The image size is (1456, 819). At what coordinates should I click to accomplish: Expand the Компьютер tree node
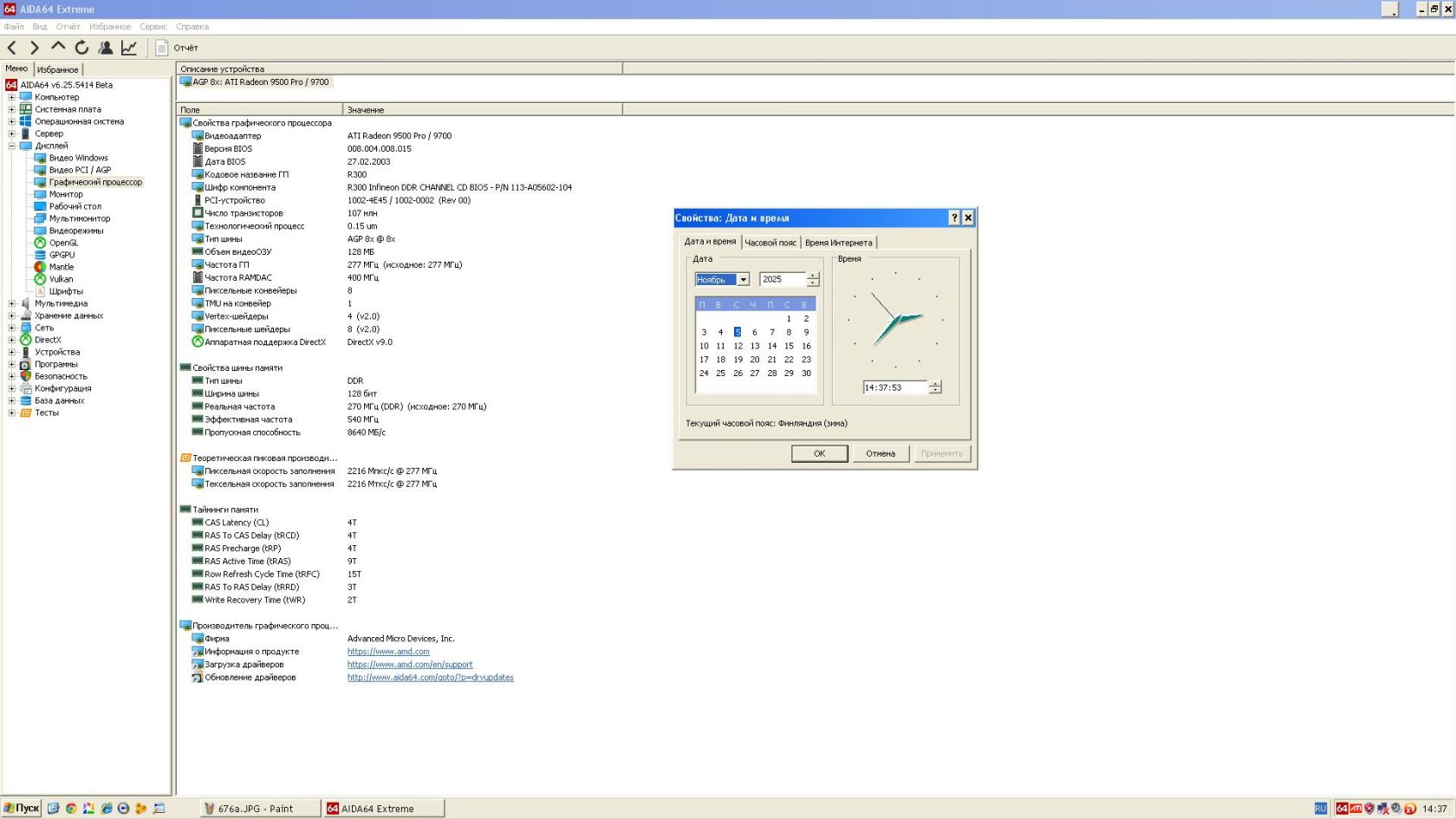click(x=11, y=97)
